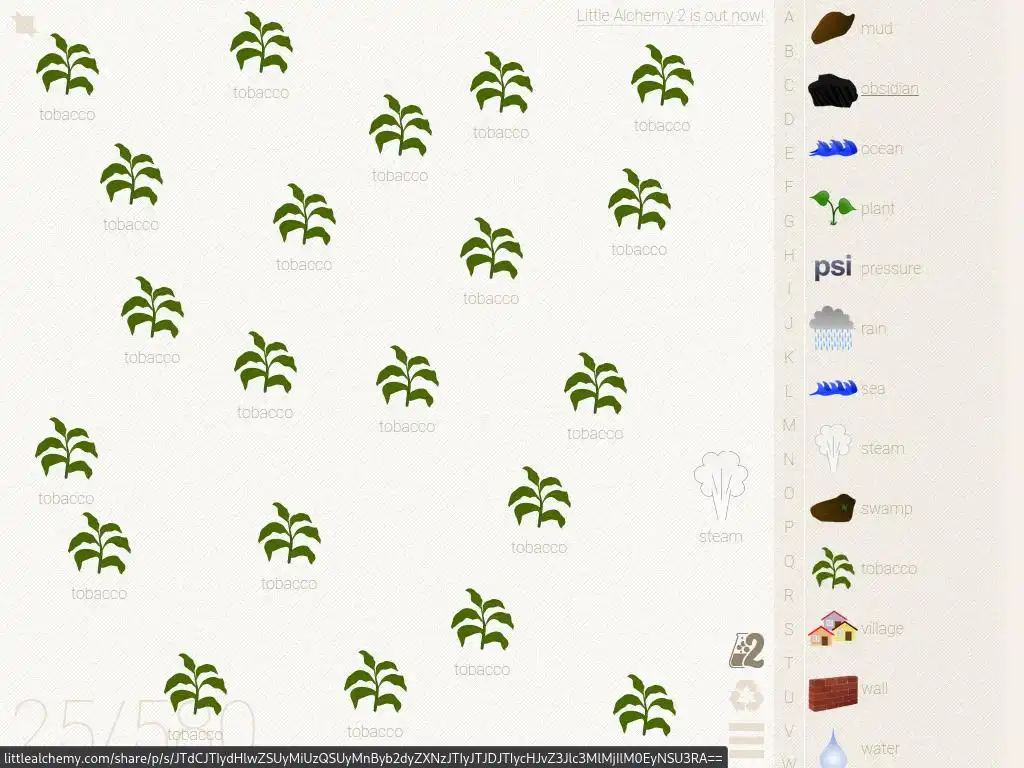Open the hamburger menu icon
The width and height of the screenshot is (1024, 768).
click(746, 740)
